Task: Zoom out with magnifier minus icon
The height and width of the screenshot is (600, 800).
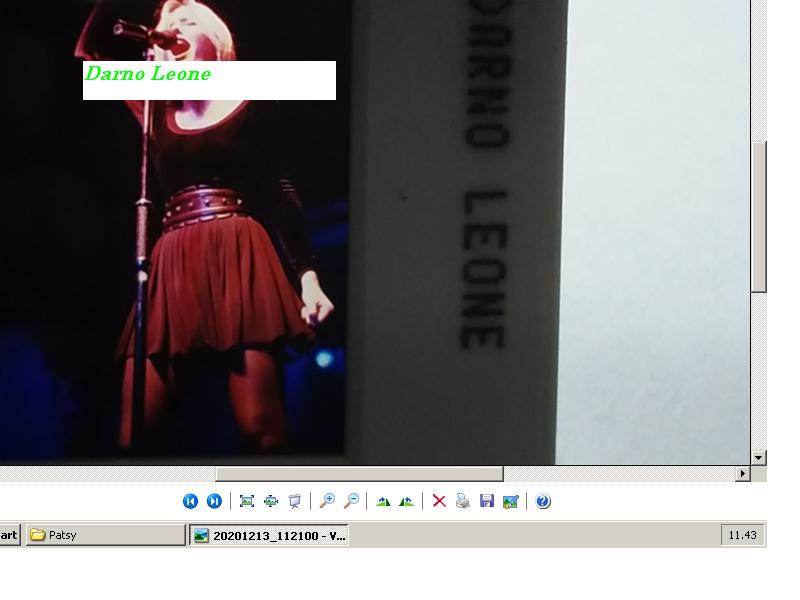Action: point(351,501)
